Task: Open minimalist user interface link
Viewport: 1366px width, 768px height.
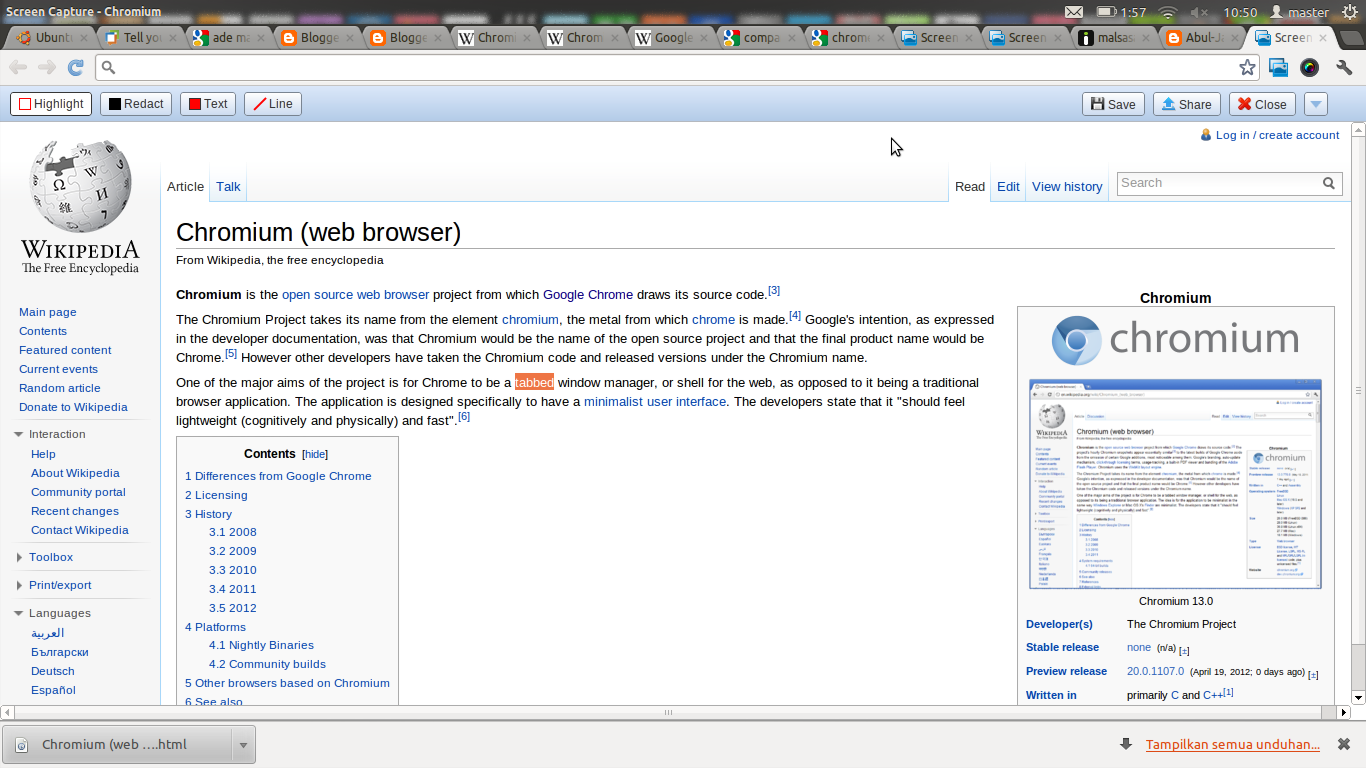Action: 655,401
